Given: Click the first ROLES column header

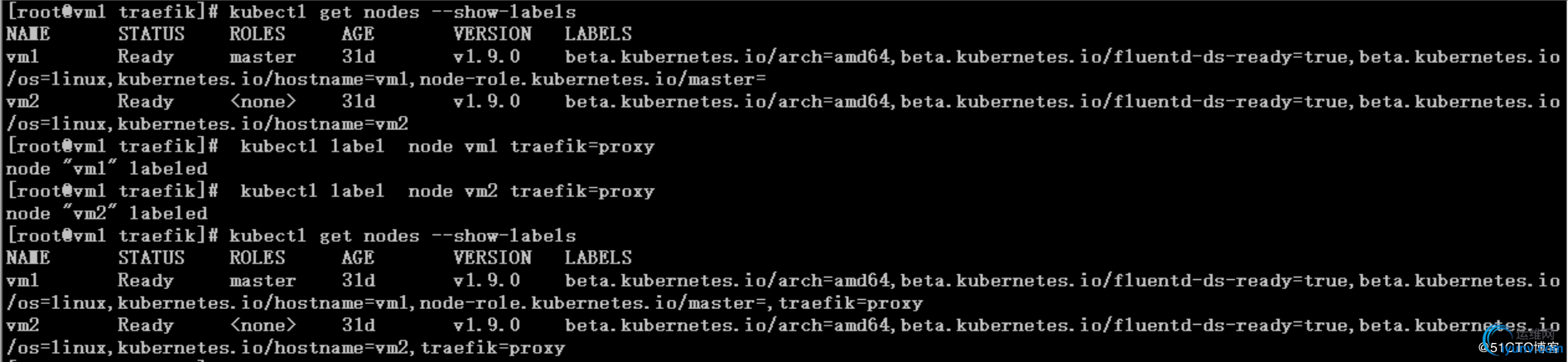Looking at the screenshot, I should (257, 34).
